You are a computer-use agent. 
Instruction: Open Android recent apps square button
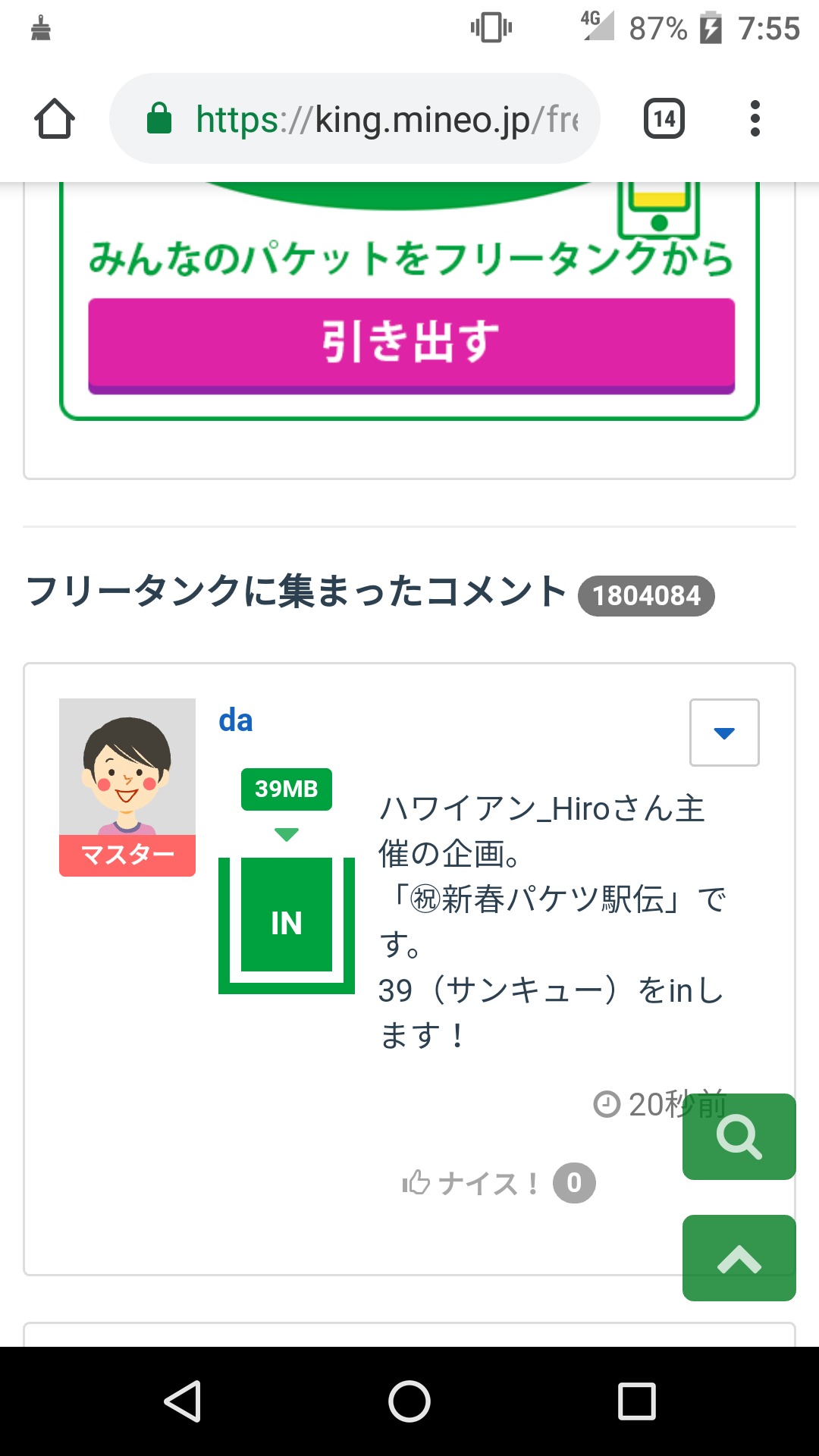tap(637, 1401)
